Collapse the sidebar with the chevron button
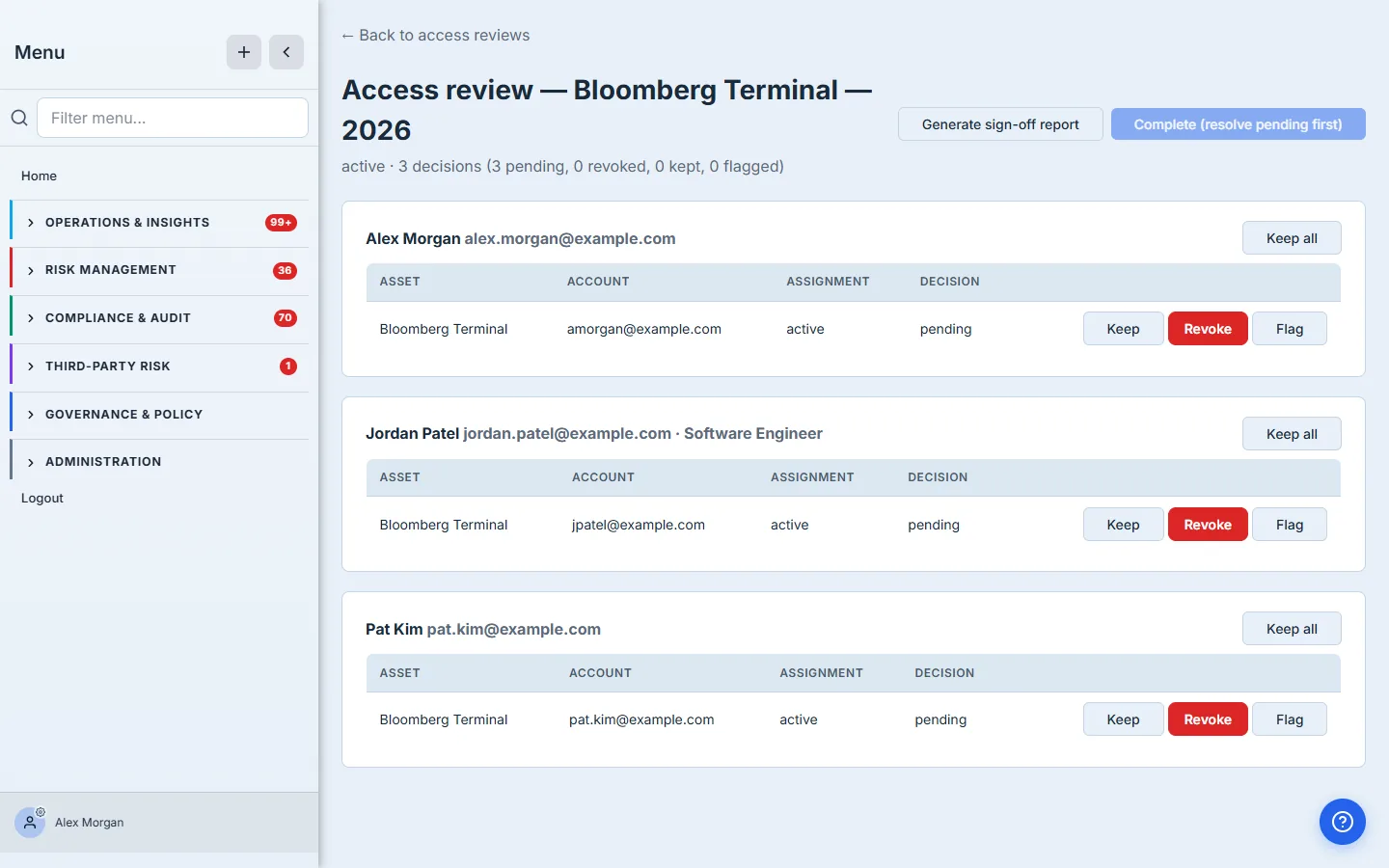The width and height of the screenshot is (1389, 868). 286,52
